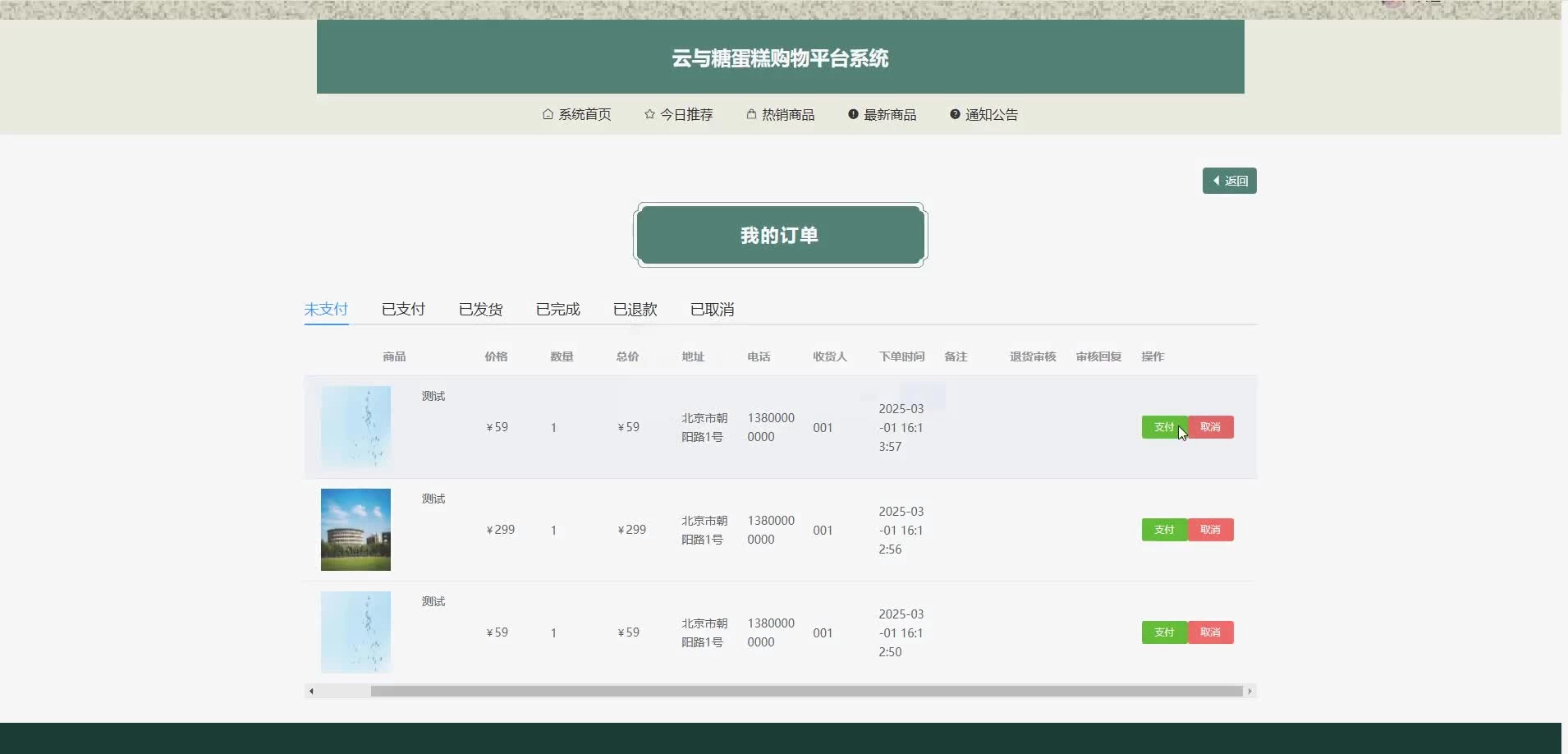Click the 我的订单 title banner
Screen dimensions: 1568x754
point(780,236)
